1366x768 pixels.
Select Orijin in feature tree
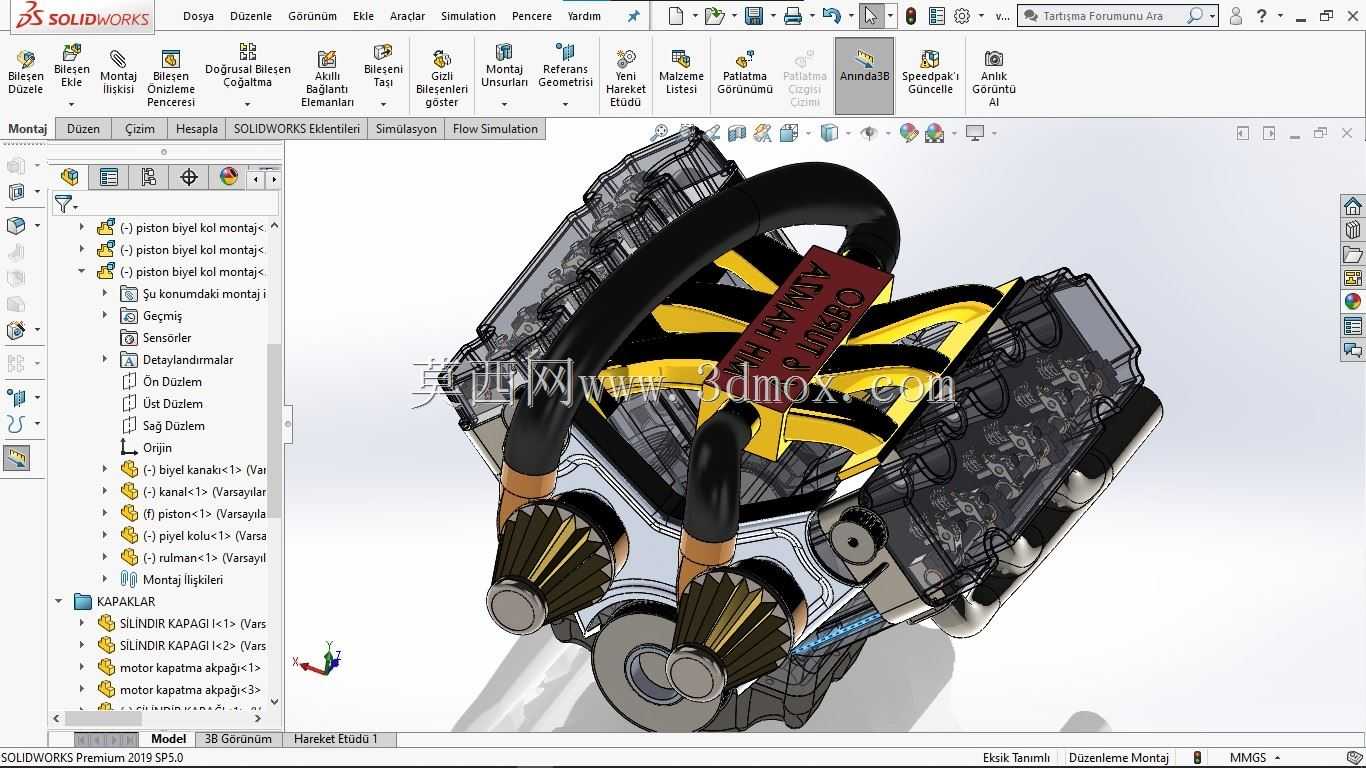tap(157, 448)
